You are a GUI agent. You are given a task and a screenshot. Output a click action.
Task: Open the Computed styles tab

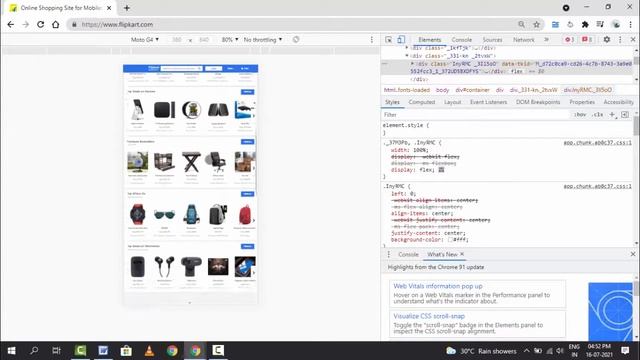click(422, 102)
